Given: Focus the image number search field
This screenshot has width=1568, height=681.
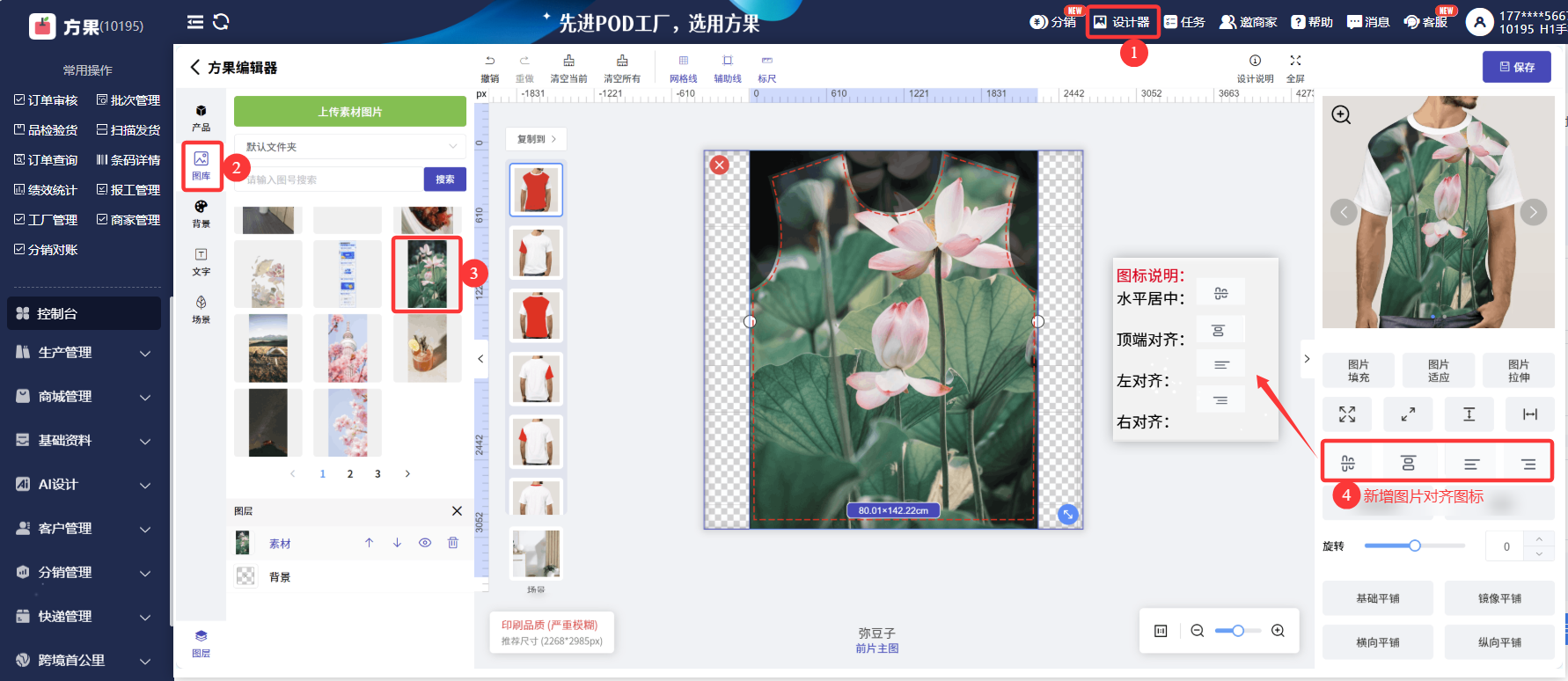Looking at the screenshot, I should click(329, 179).
